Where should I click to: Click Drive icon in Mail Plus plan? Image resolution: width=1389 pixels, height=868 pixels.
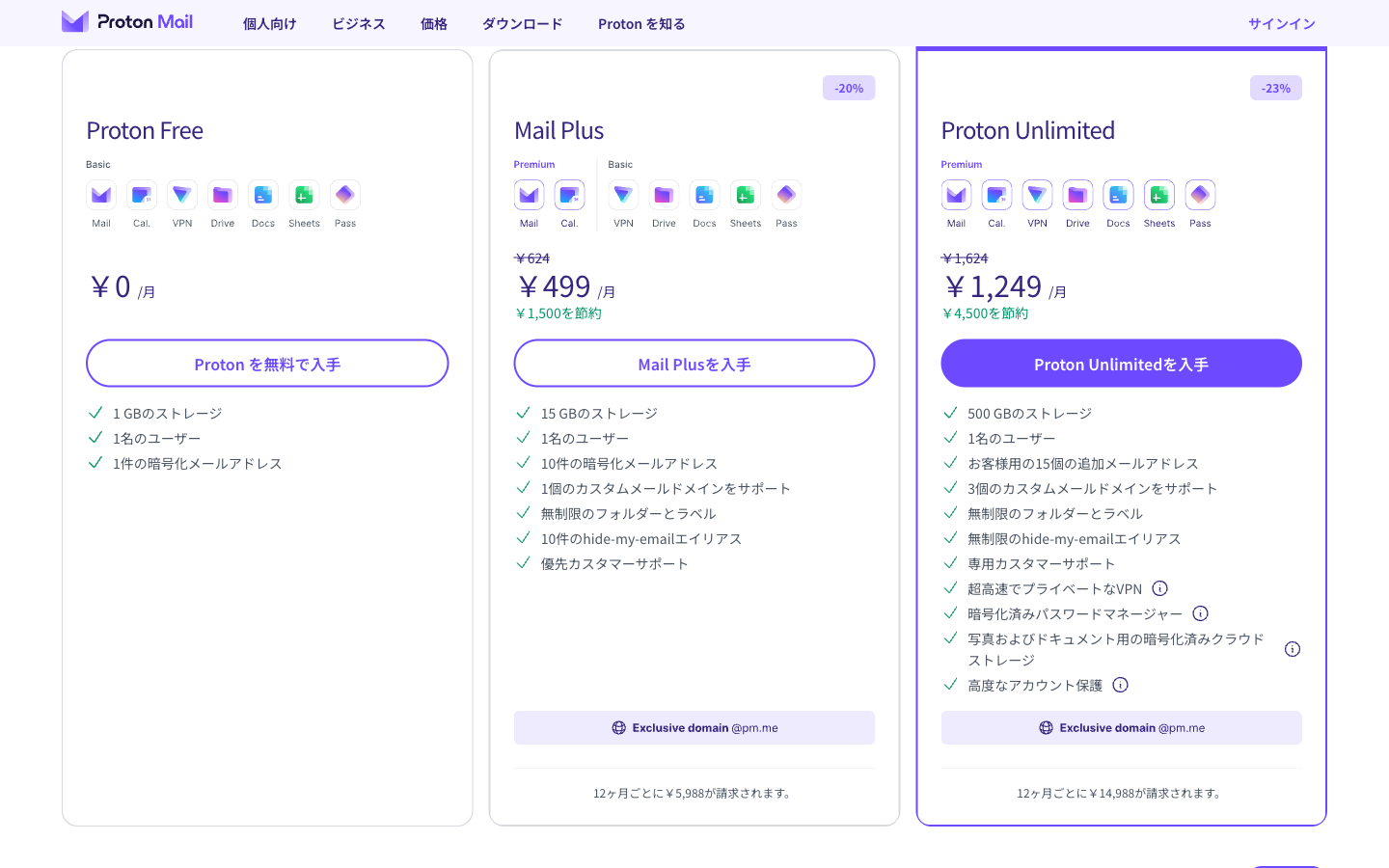point(664,195)
